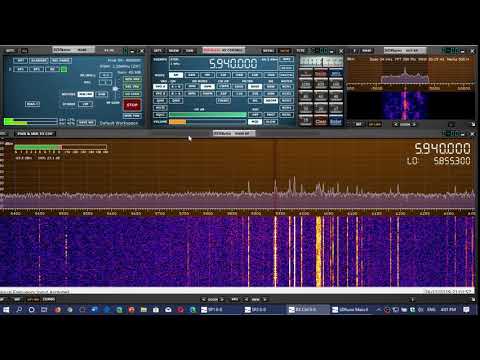This screenshot has height=360, width=480.
Task: Click main spectrum RBW right arrow
Action: pos(265,300)
